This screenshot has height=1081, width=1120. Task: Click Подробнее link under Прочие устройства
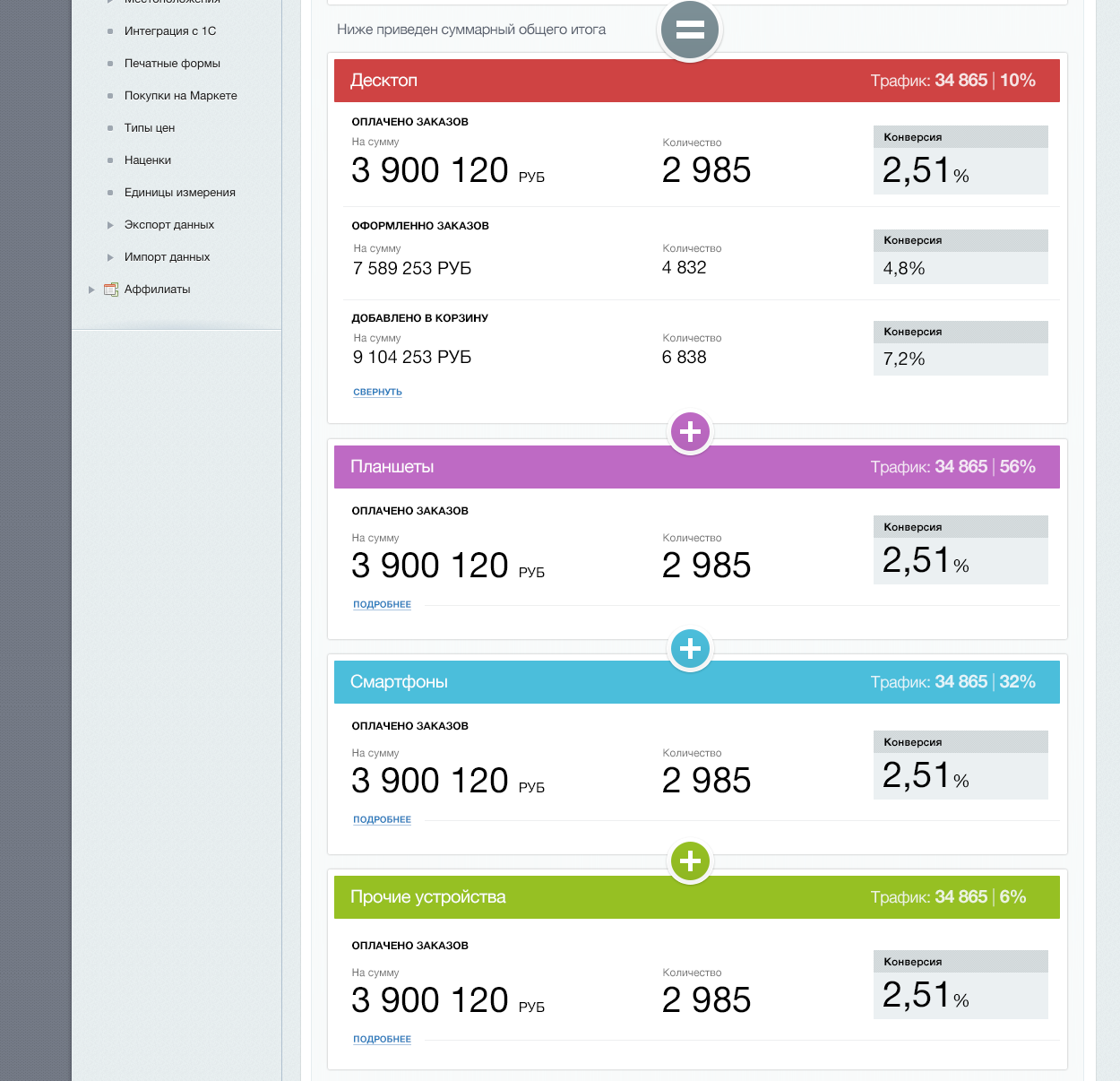(382, 1039)
